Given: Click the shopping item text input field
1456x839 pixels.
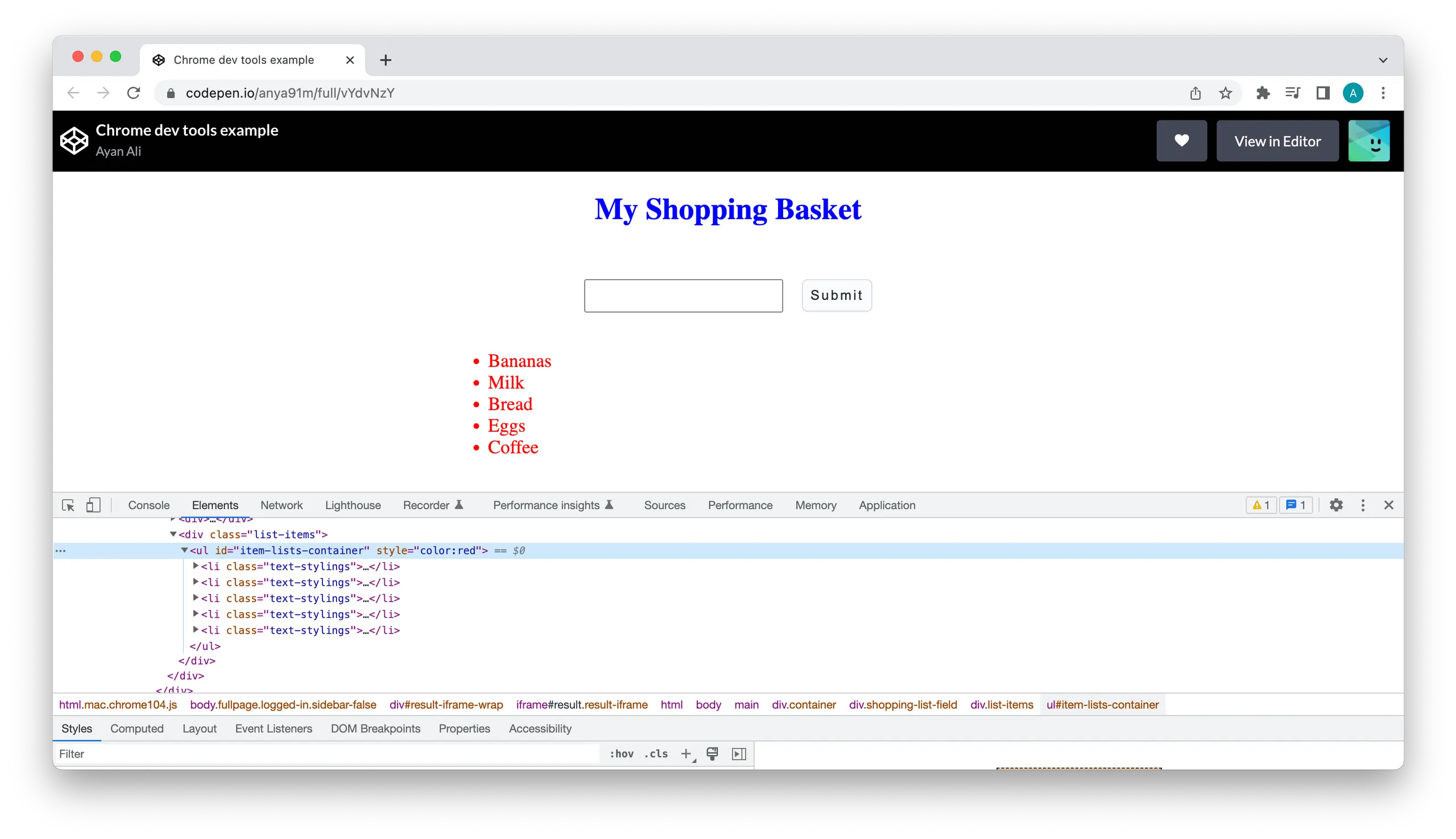Looking at the screenshot, I should coord(682,296).
